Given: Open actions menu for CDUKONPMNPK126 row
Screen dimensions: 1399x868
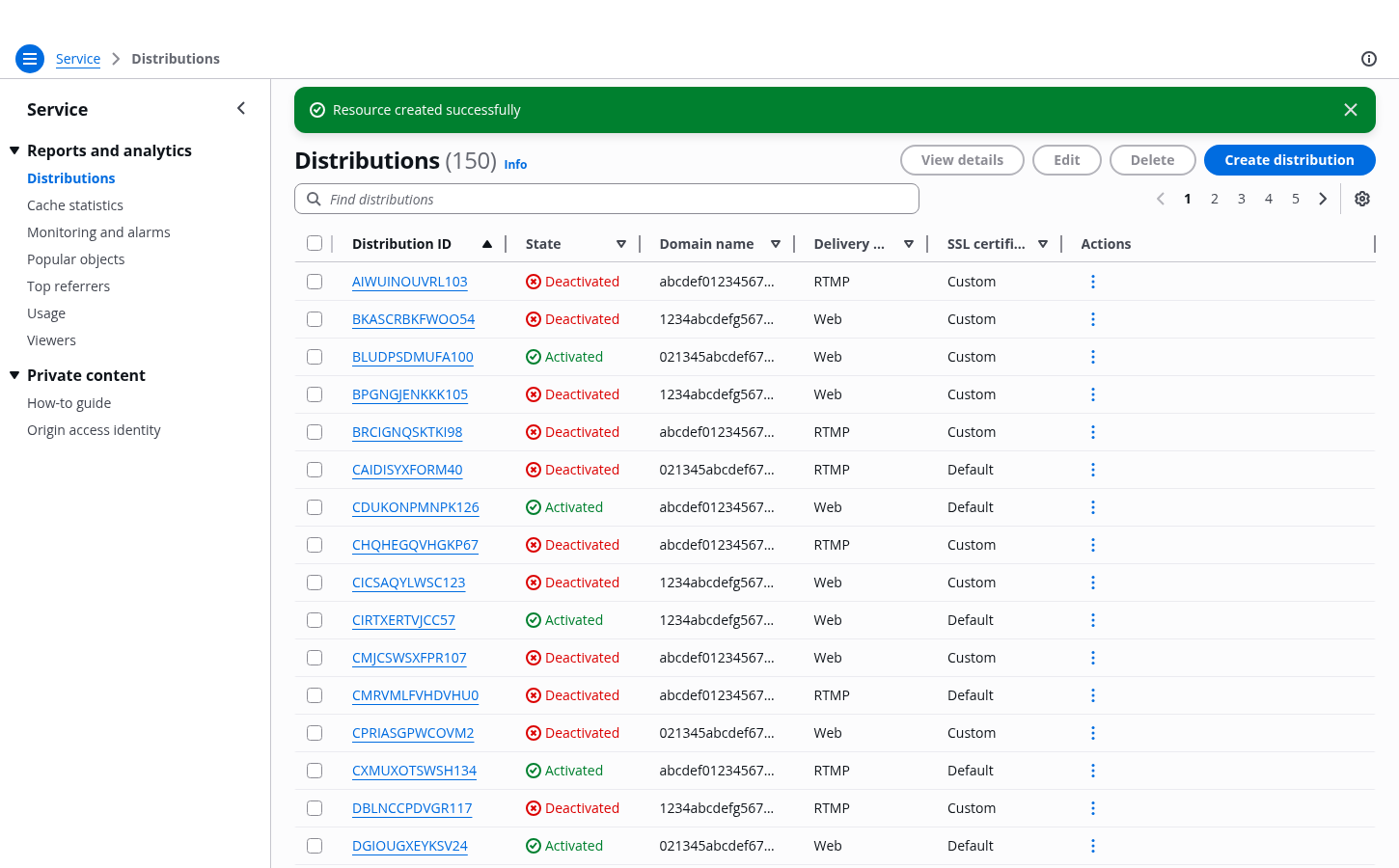Looking at the screenshot, I should coord(1092,507).
